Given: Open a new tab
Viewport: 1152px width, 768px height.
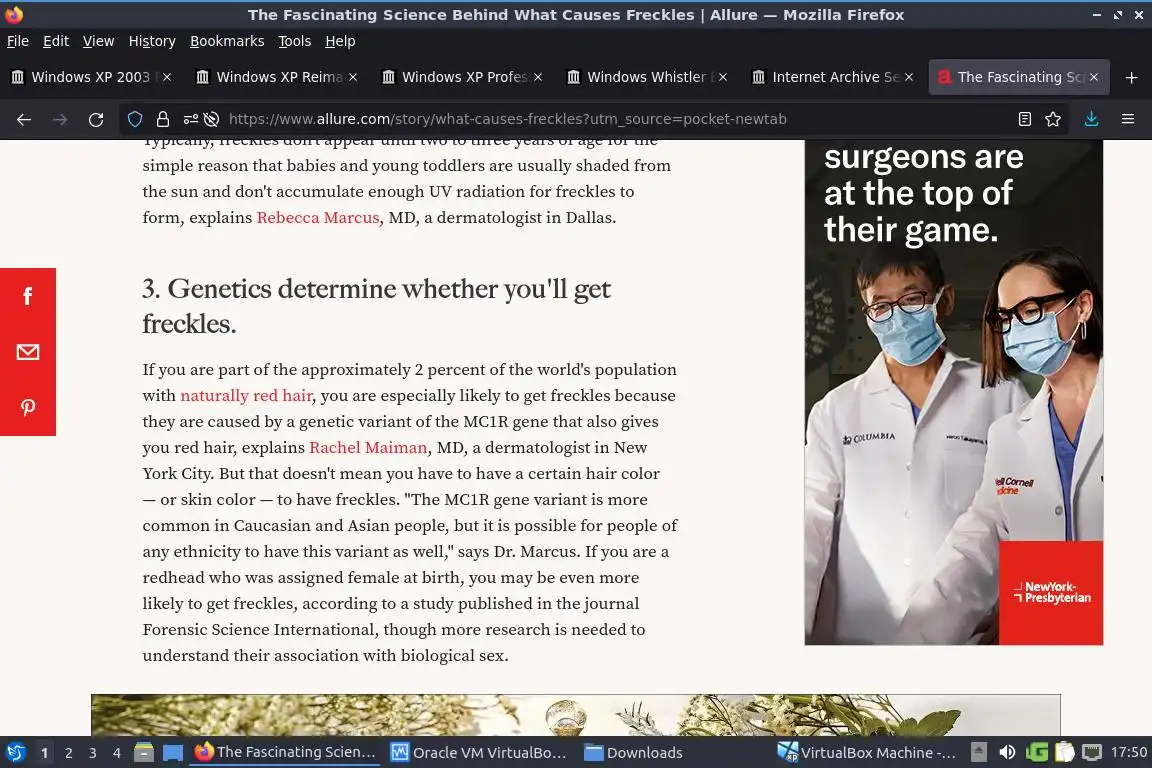Looking at the screenshot, I should [x=1131, y=77].
